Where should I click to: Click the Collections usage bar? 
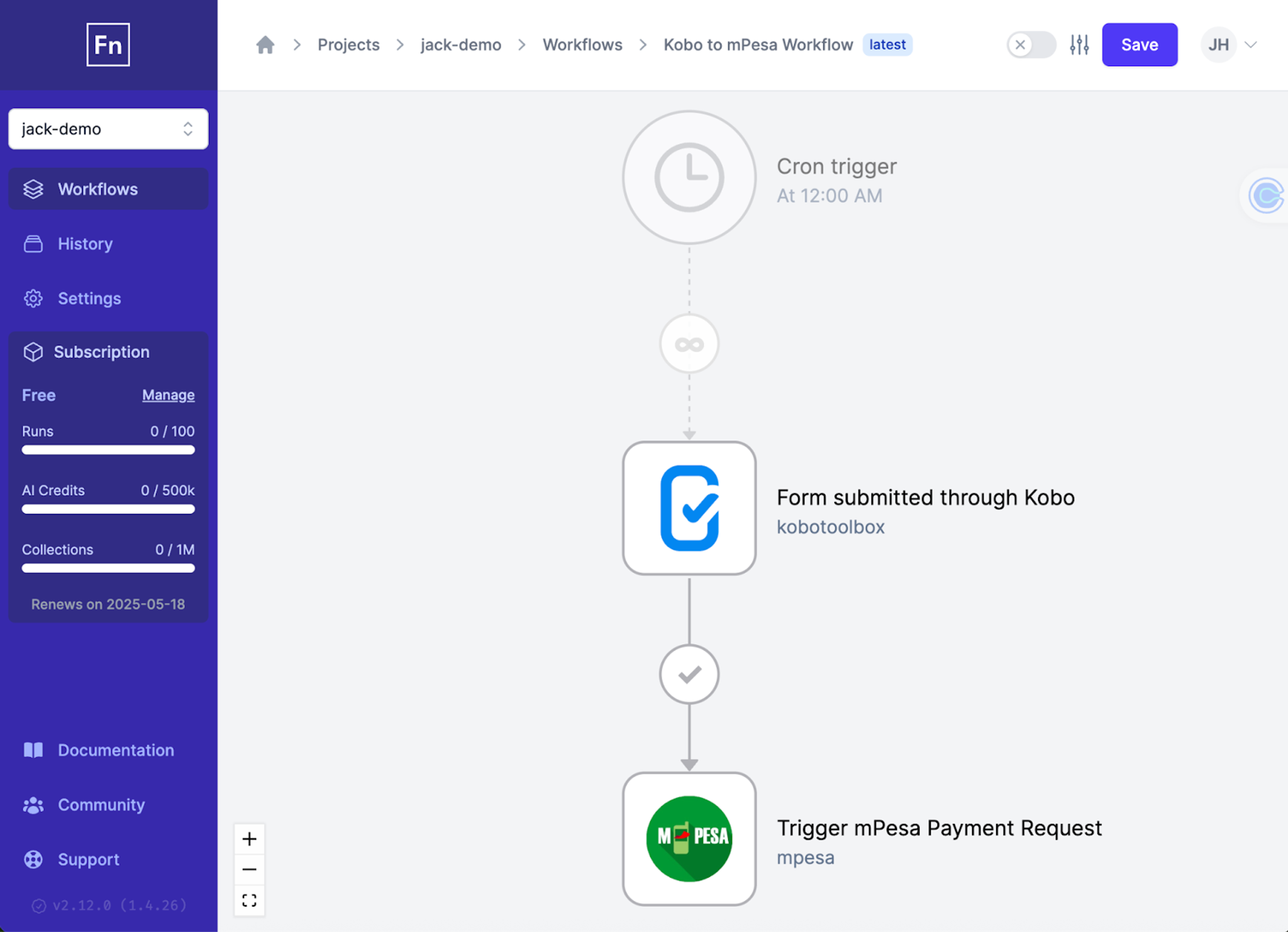108,568
